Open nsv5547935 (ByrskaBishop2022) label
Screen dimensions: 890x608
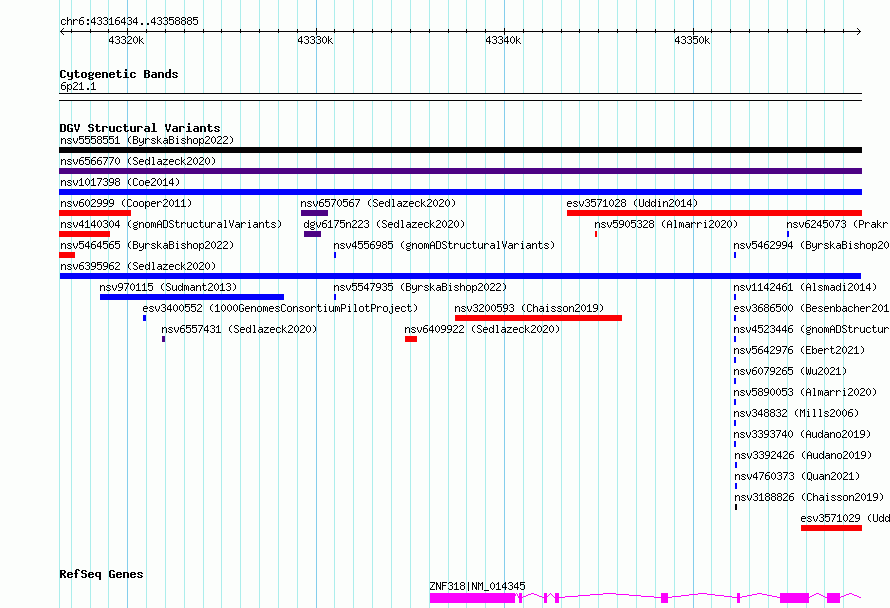(x=420, y=287)
